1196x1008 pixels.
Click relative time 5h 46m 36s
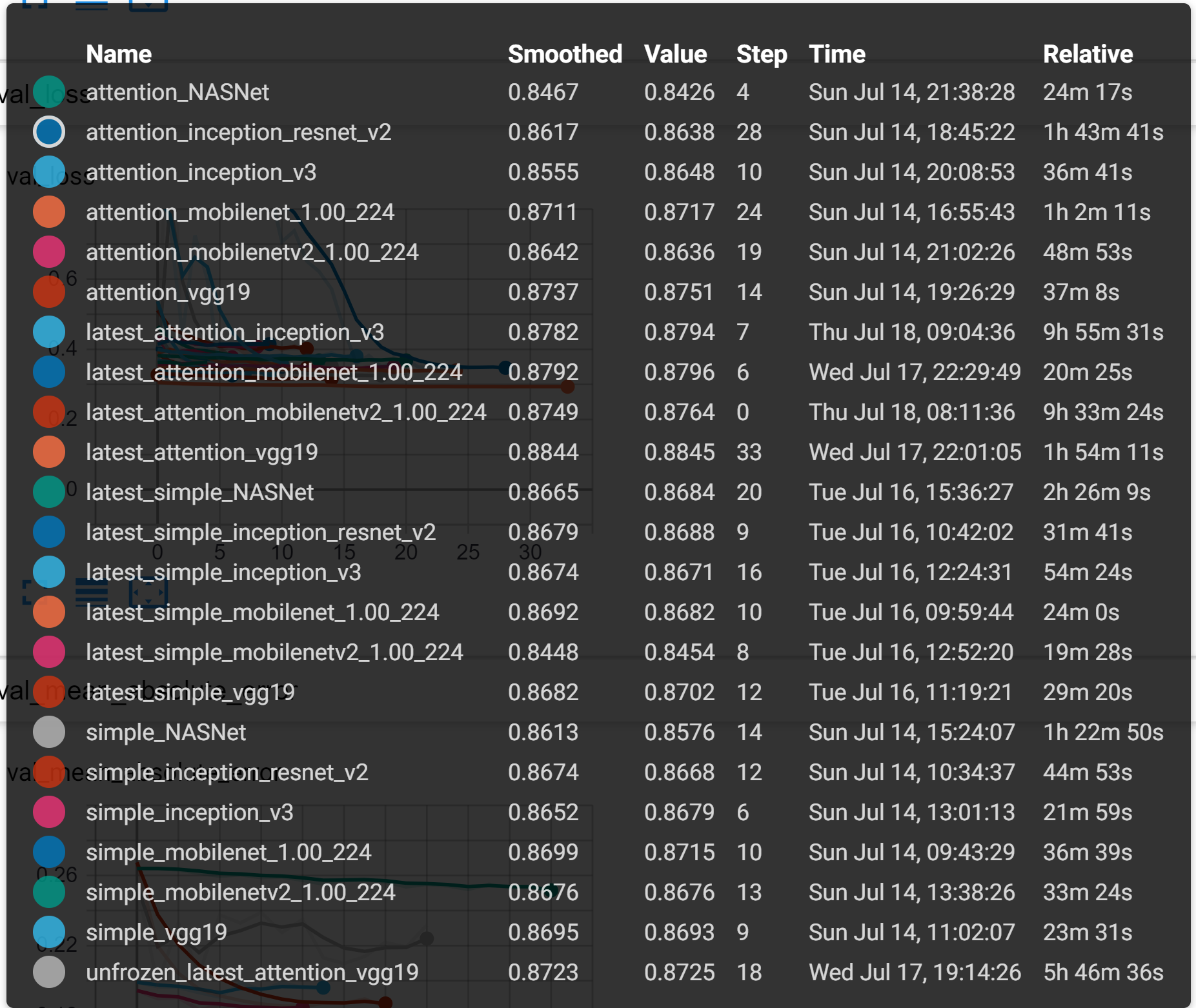1103,973
